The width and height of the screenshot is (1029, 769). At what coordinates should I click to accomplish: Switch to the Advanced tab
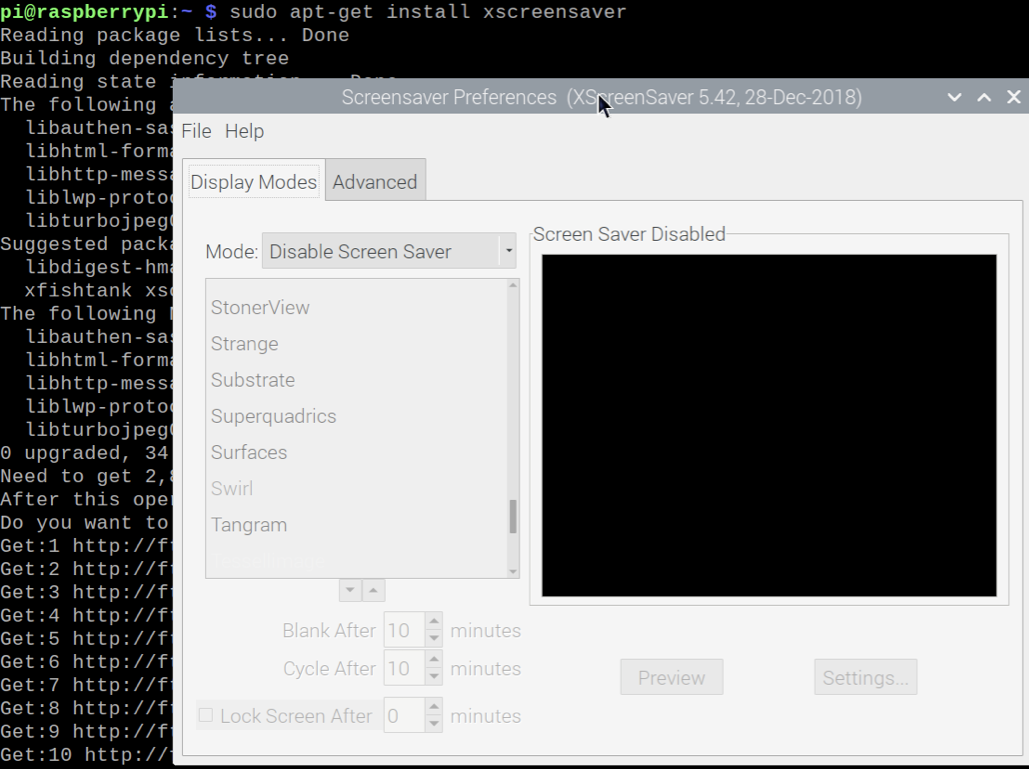[x=375, y=182]
